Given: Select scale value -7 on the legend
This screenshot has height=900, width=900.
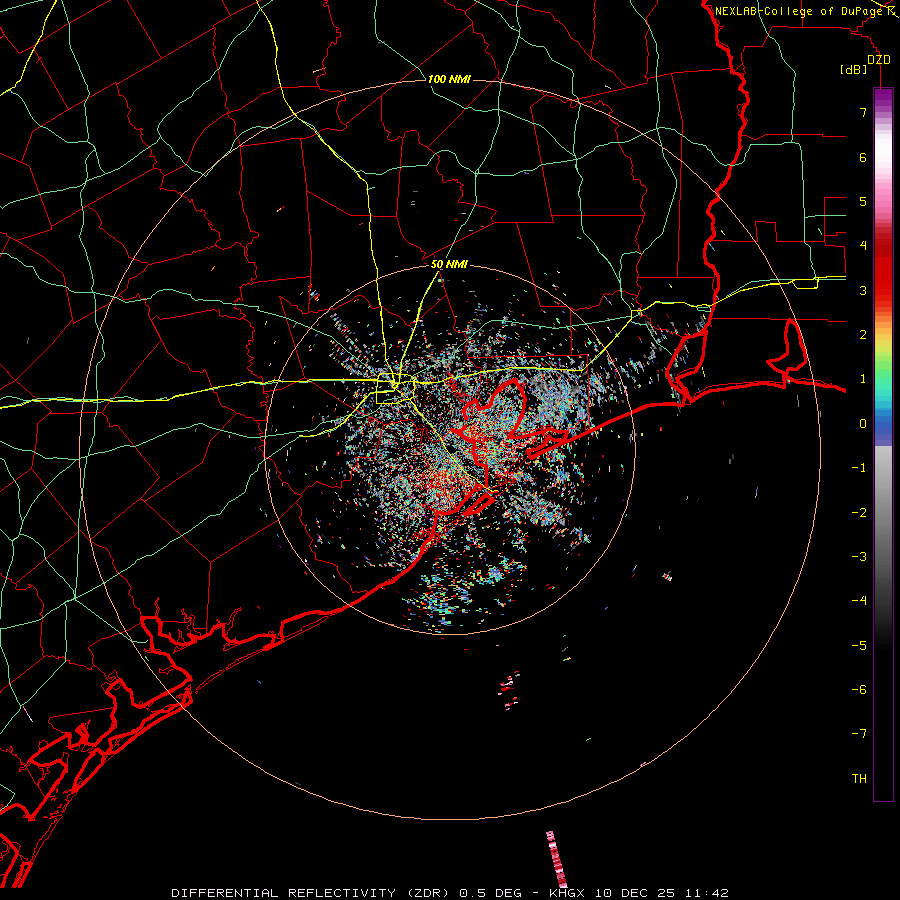Looking at the screenshot, I should [x=859, y=734].
